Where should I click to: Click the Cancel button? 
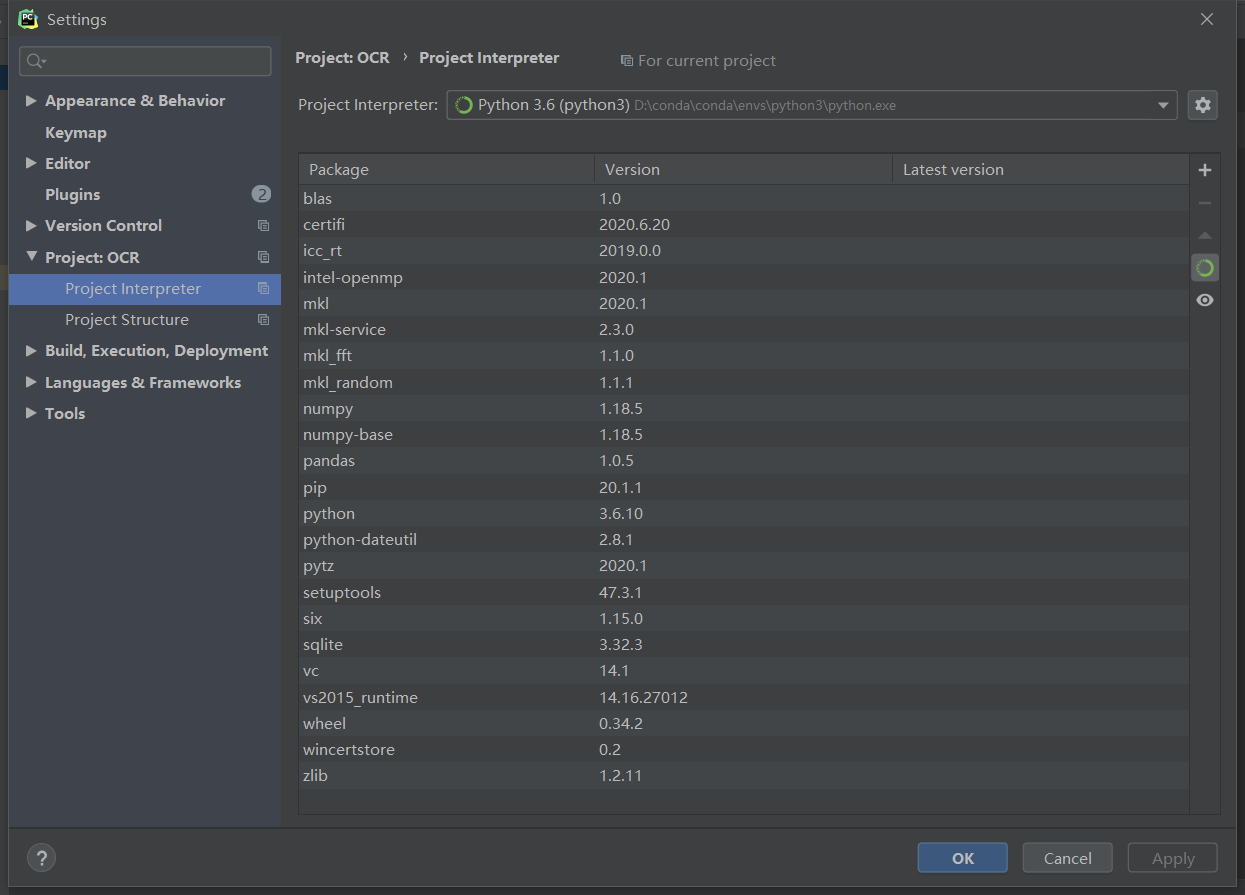tap(1068, 858)
